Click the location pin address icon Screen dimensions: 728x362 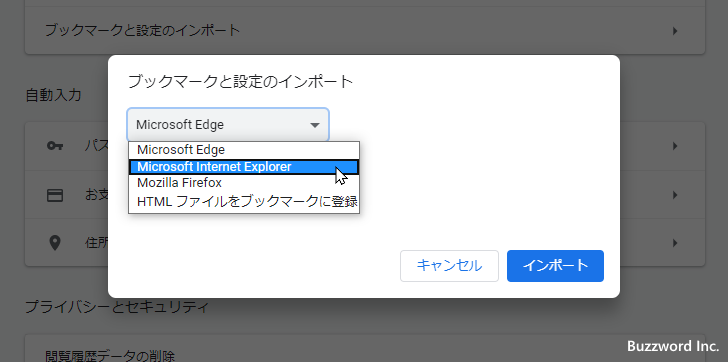(x=55, y=243)
